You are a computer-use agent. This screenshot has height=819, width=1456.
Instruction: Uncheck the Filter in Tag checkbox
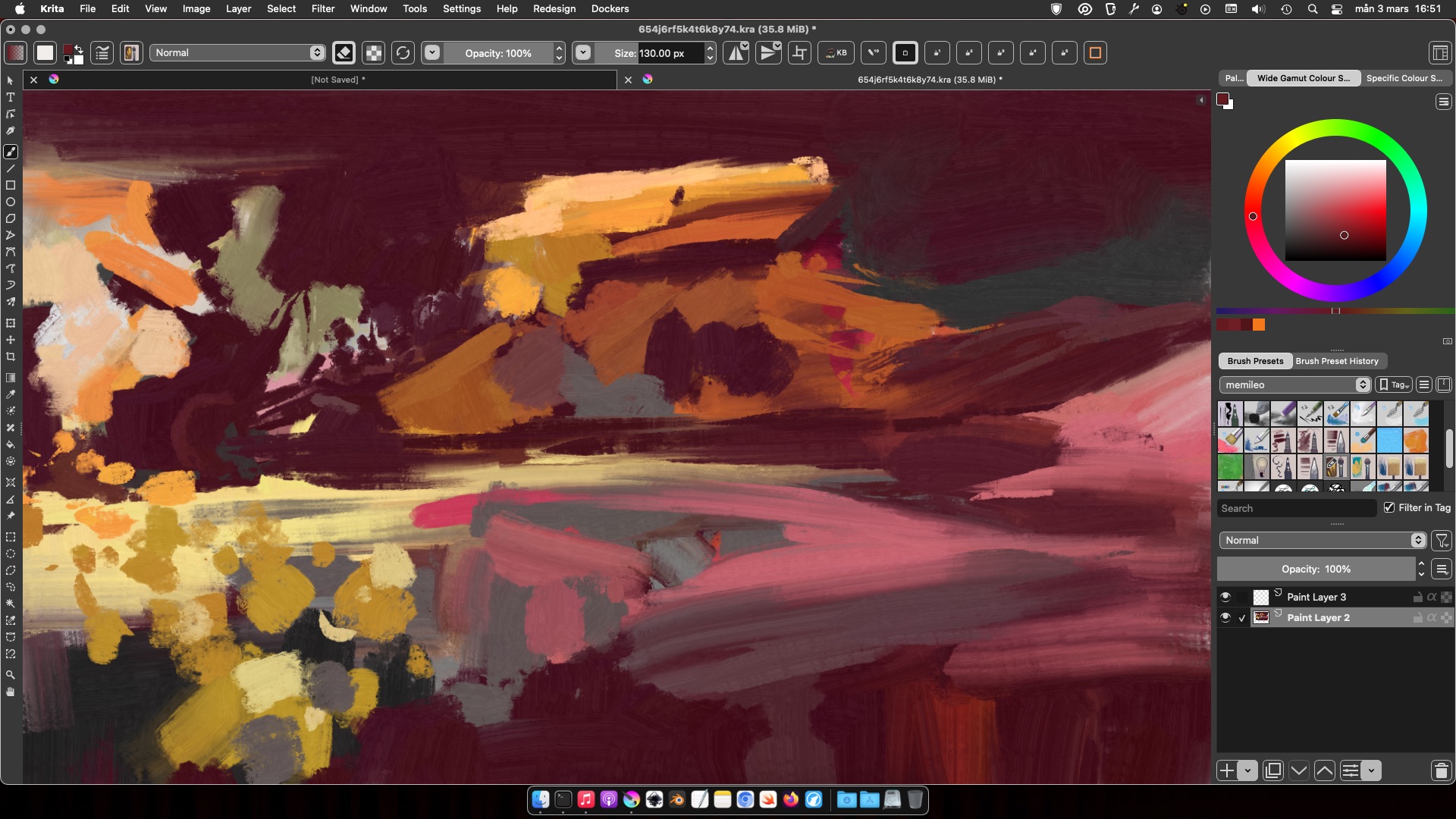pos(1389,508)
